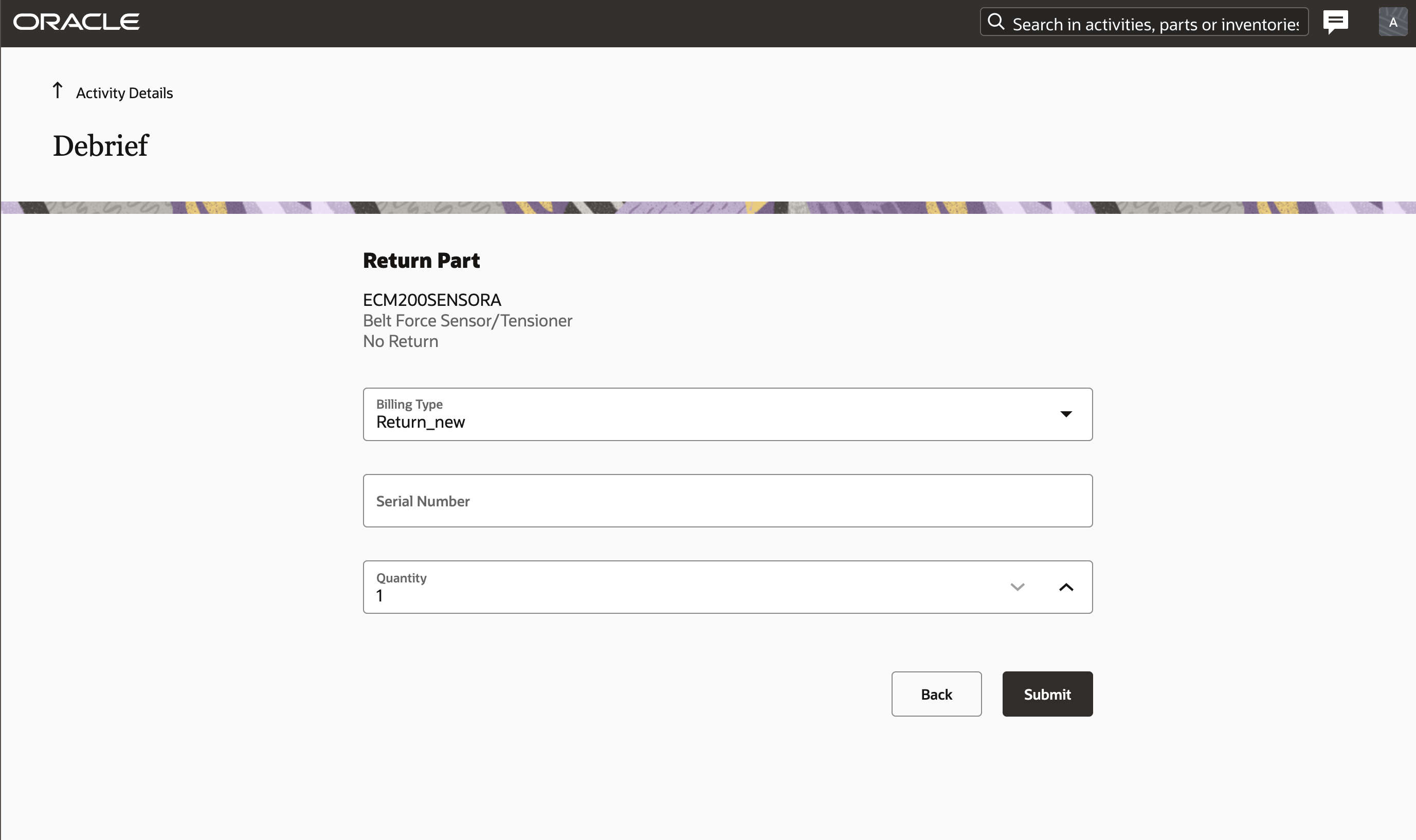Open the chat messages icon
This screenshot has width=1416, height=840.
[x=1335, y=22]
